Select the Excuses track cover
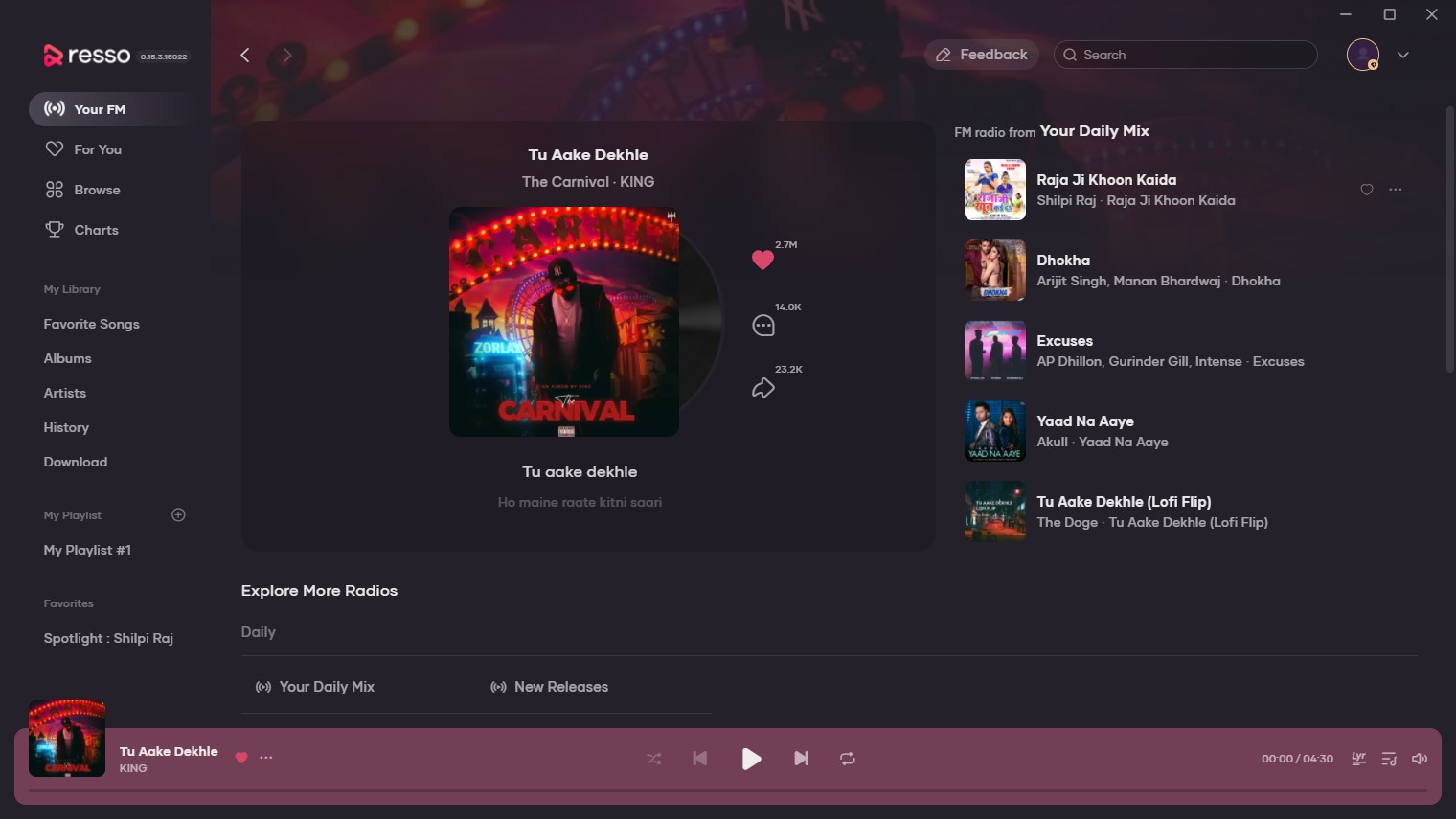Viewport: 1456px width, 819px height. [x=994, y=351]
